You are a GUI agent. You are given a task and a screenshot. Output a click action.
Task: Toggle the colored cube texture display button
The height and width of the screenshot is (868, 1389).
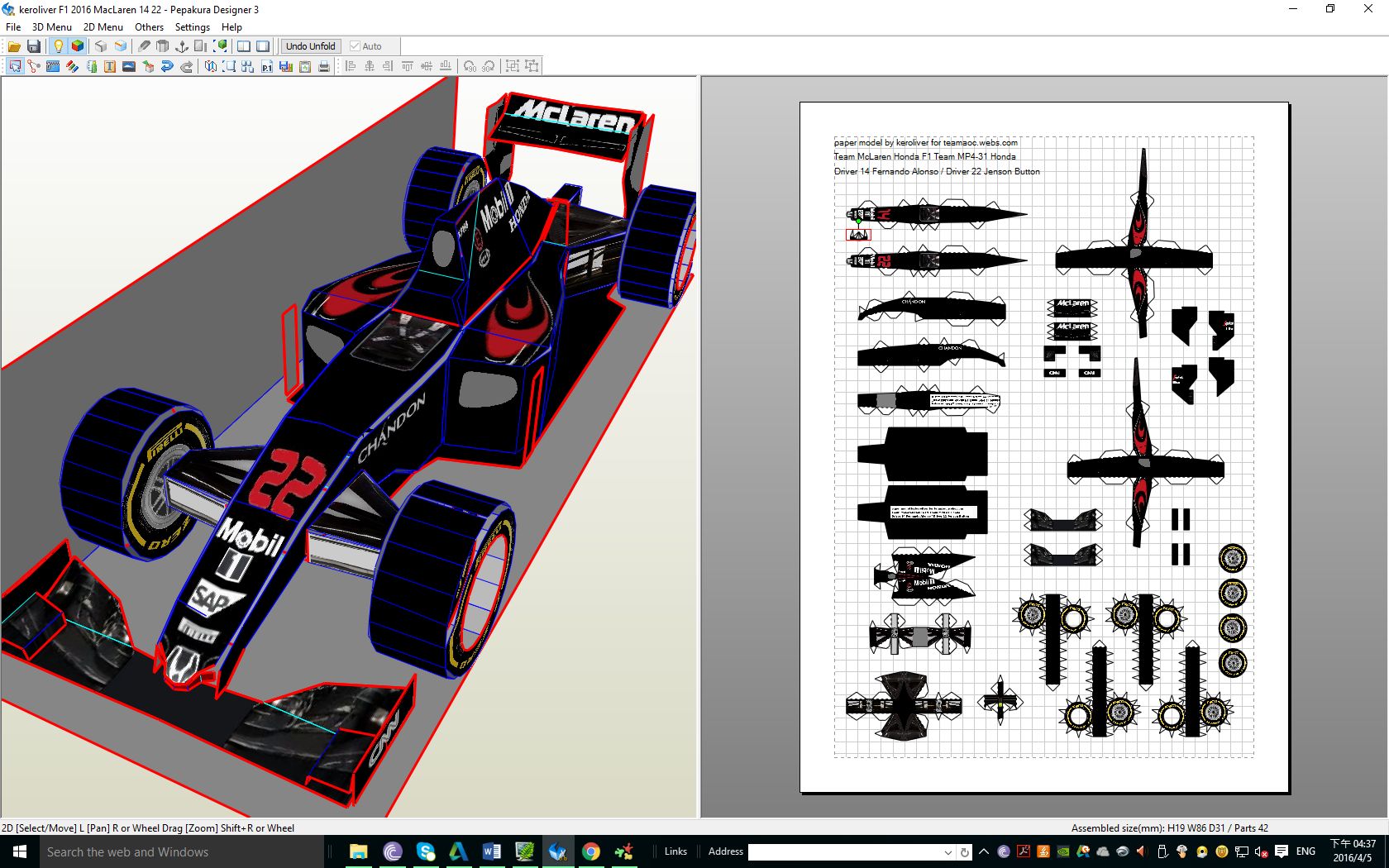click(78, 46)
